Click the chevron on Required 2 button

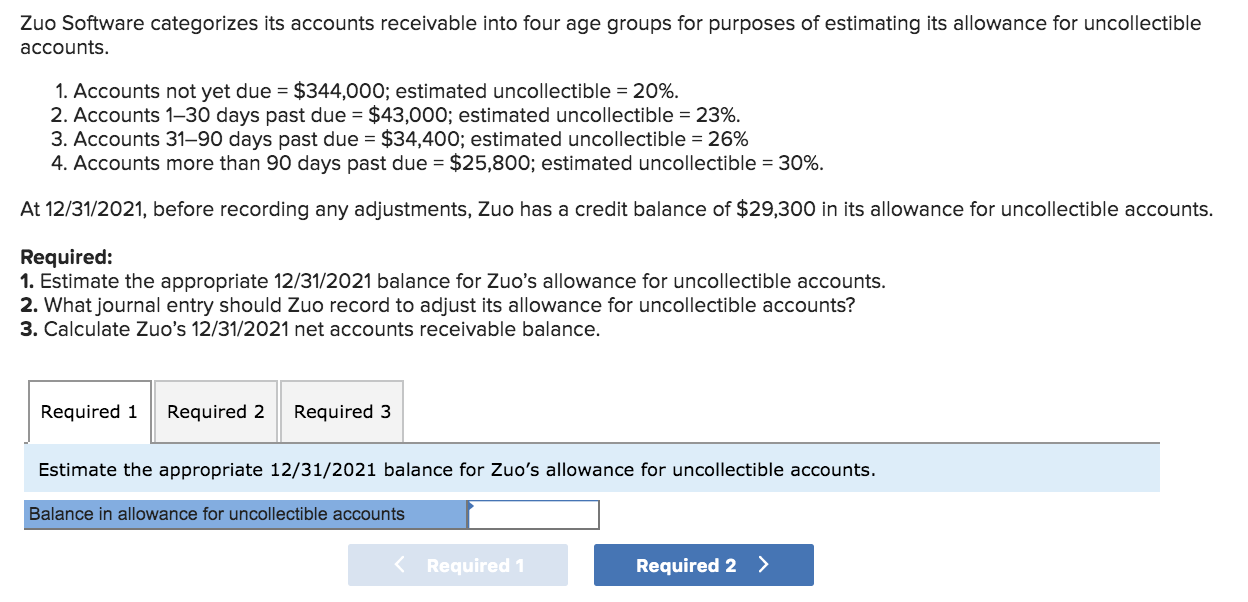tap(763, 565)
